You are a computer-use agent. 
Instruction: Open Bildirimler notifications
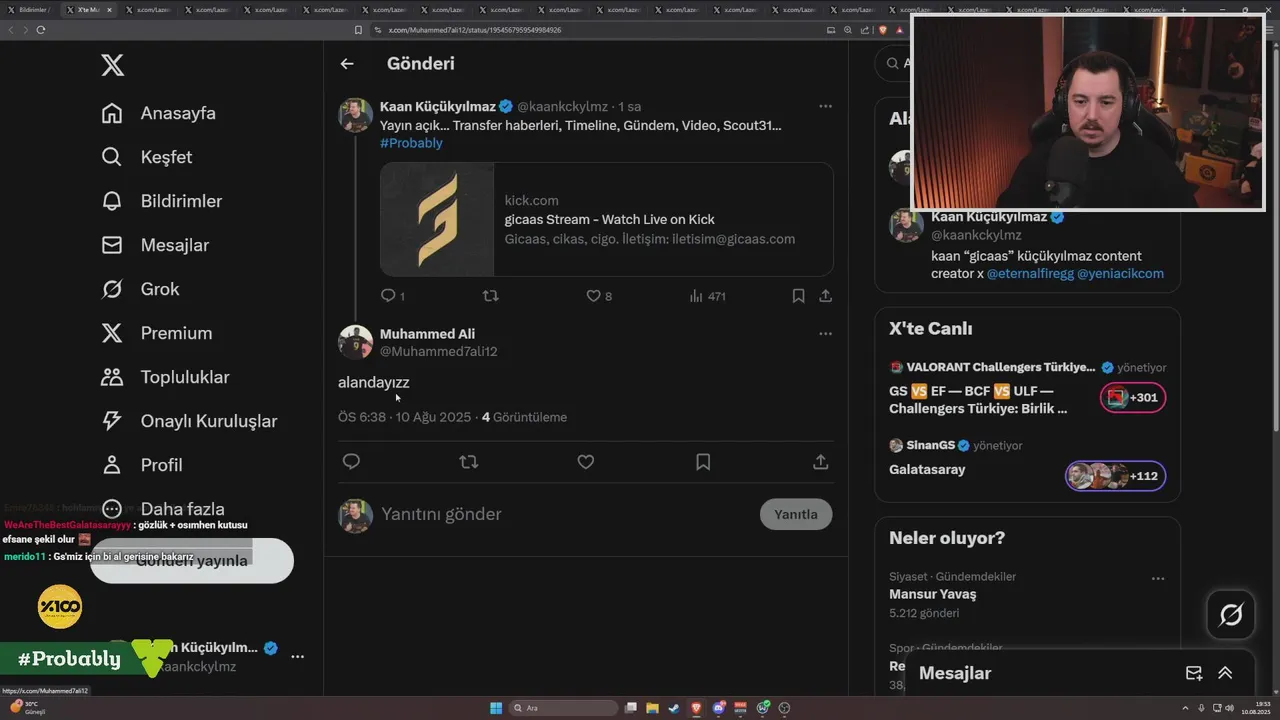[162, 201]
